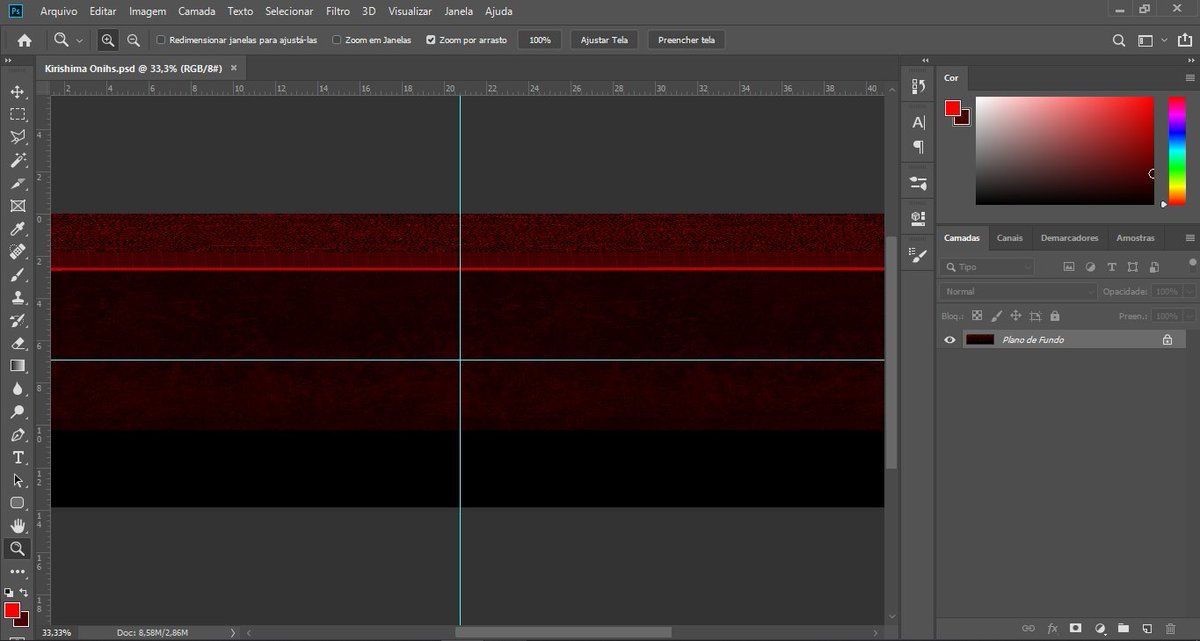
Task: Toggle lock position
Action: (1015, 315)
